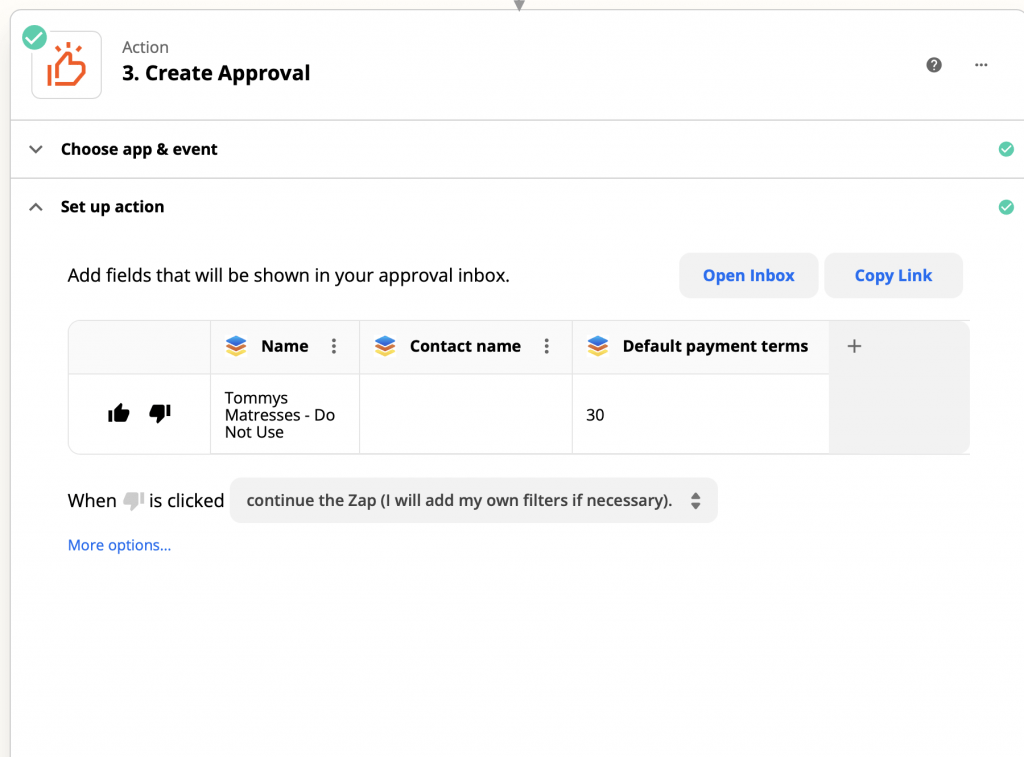Click the thumbs up approve icon
The width and height of the screenshot is (1024, 757).
[119, 413]
